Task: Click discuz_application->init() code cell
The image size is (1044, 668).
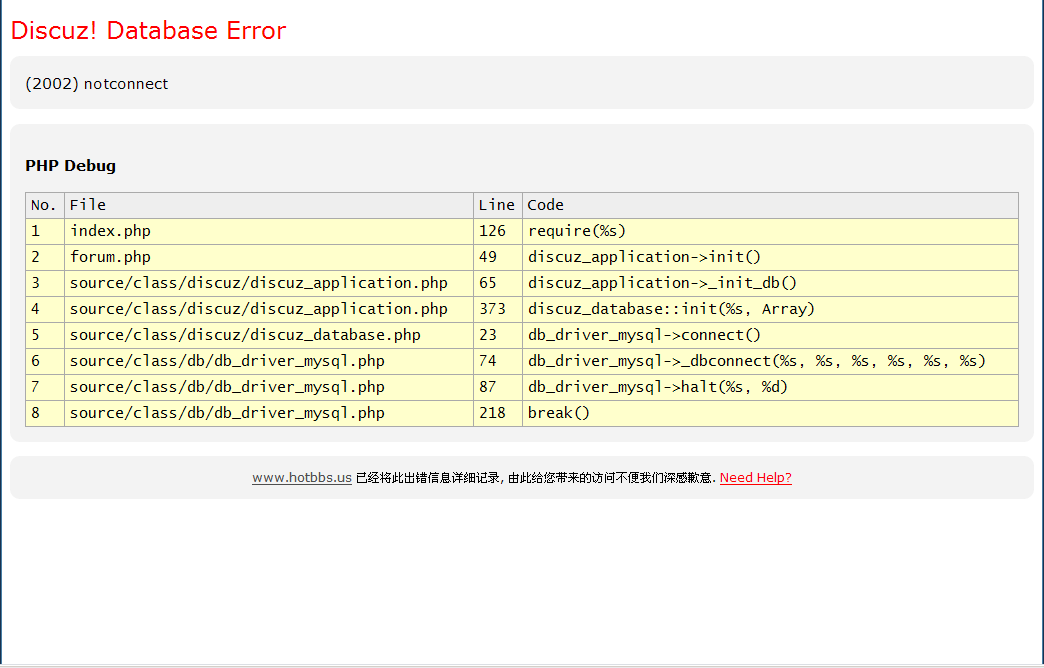Action: coord(770,257)
